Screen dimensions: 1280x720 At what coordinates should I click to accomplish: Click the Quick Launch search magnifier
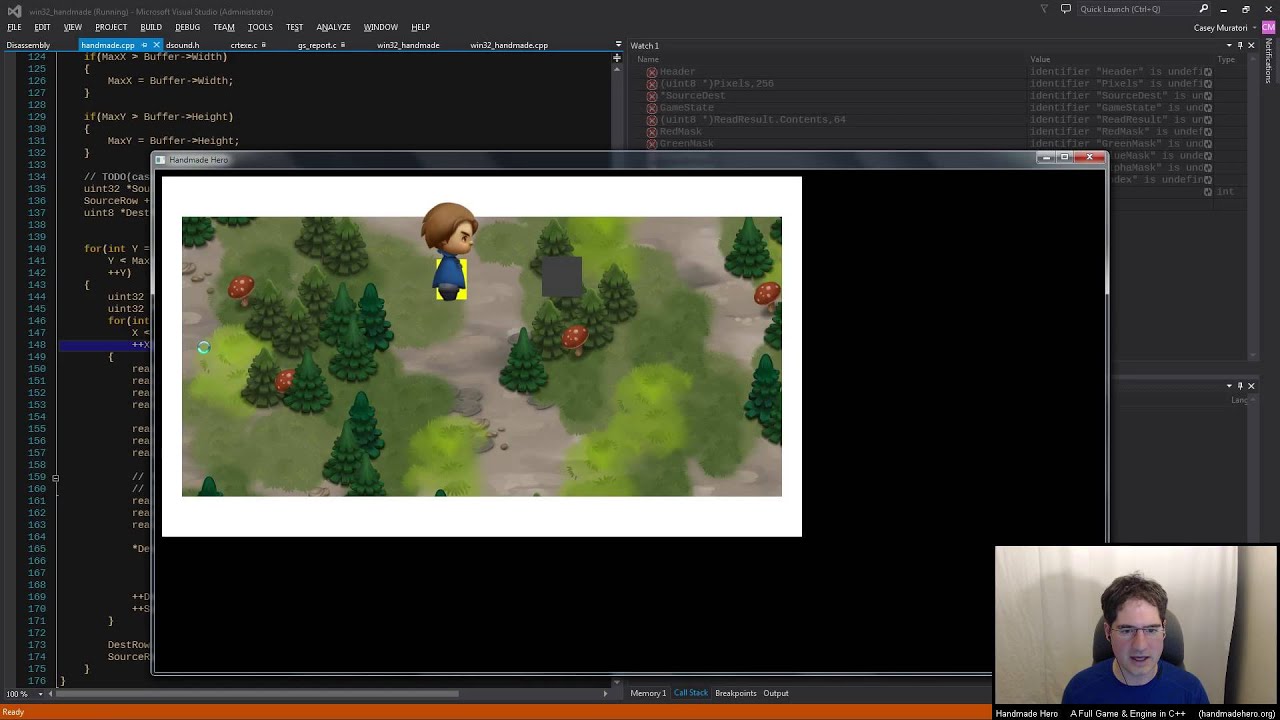[1204, 9]
